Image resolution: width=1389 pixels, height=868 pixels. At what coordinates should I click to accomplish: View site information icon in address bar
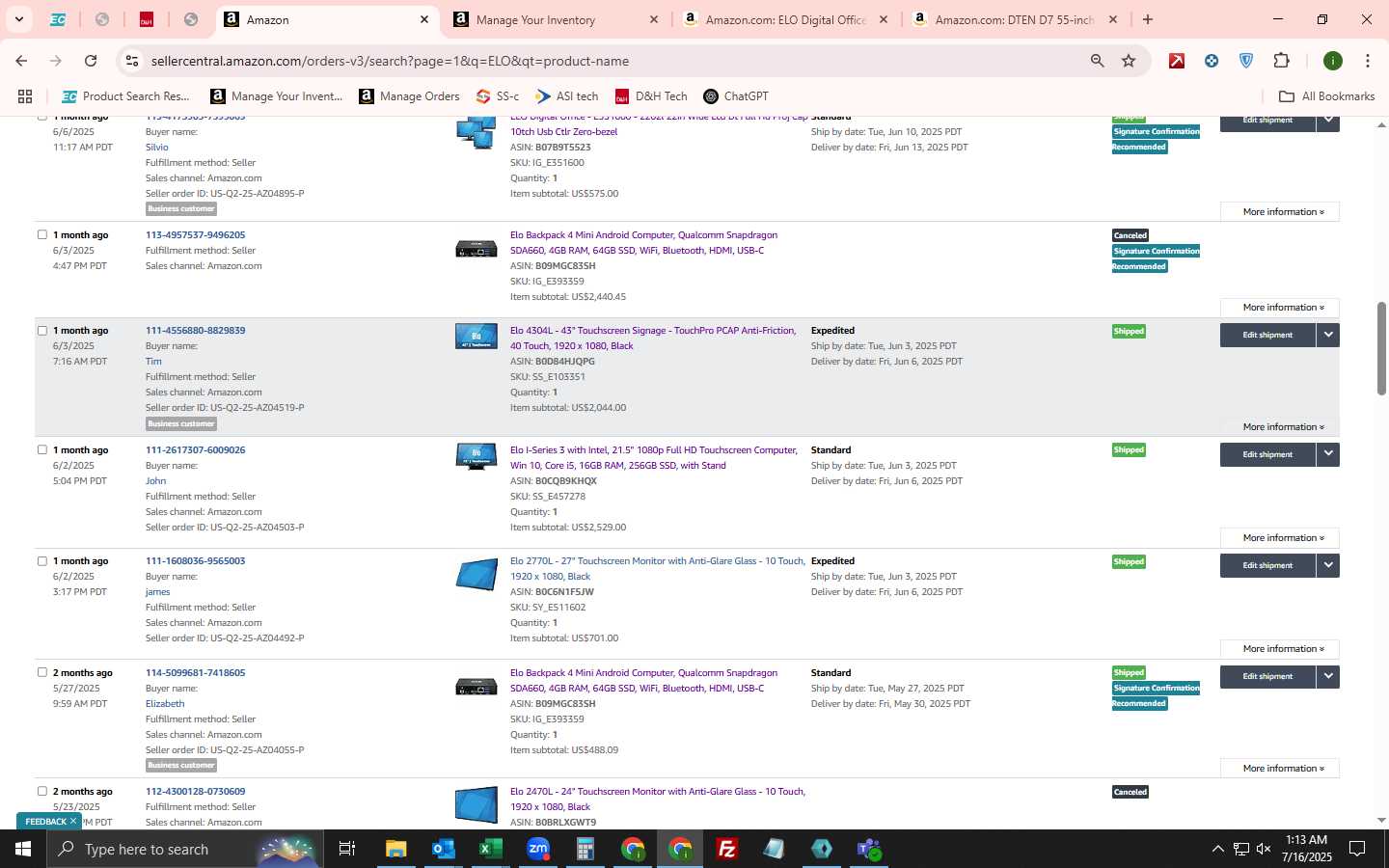point(132,61)
